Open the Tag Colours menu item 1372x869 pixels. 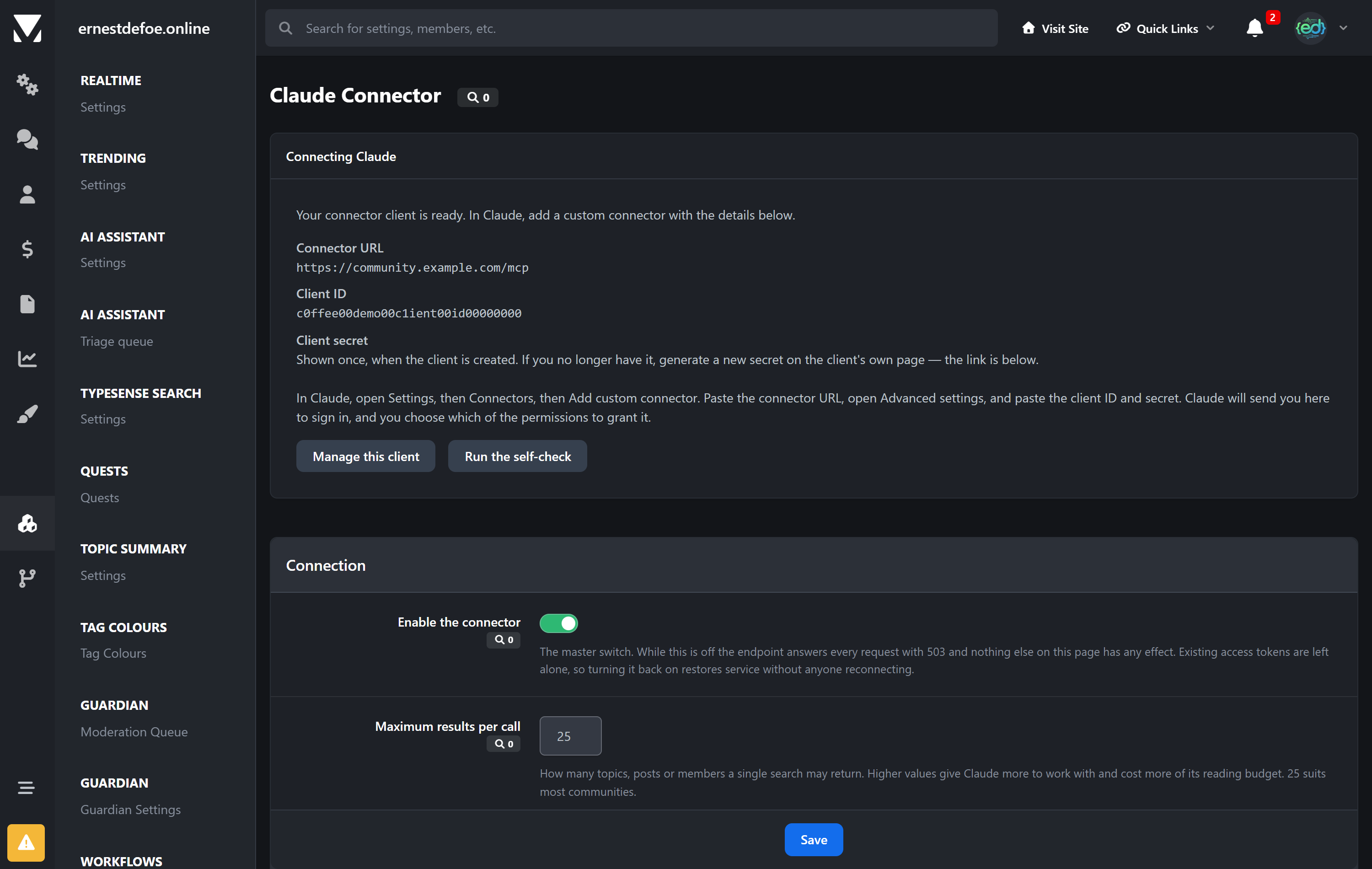coord(113,653)
